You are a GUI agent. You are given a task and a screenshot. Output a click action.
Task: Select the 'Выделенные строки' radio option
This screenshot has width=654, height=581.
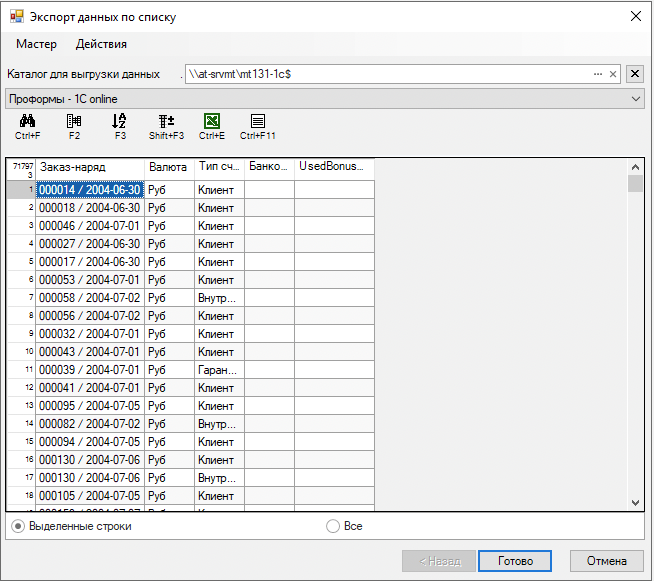point(17,526)
